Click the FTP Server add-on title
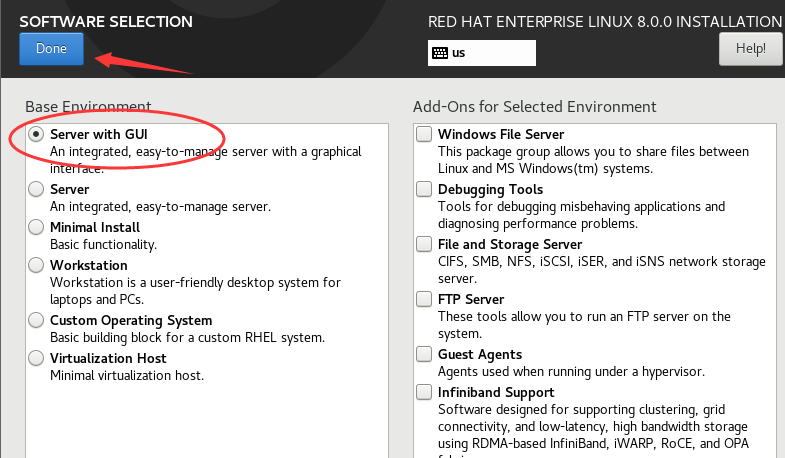Image resolution: width=785 pixels, height=458 pixels. click(471, 299)
